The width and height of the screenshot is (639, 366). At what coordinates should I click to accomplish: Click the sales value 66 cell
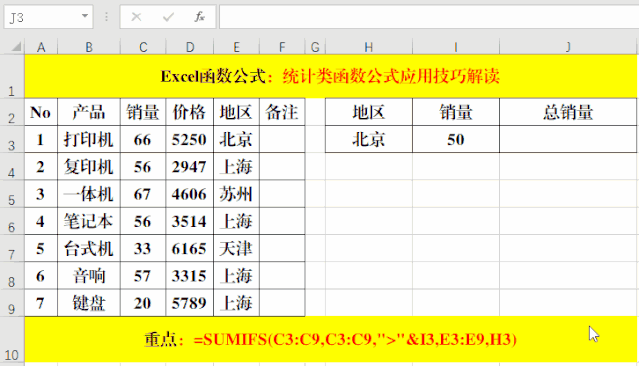tap(143, 139)
